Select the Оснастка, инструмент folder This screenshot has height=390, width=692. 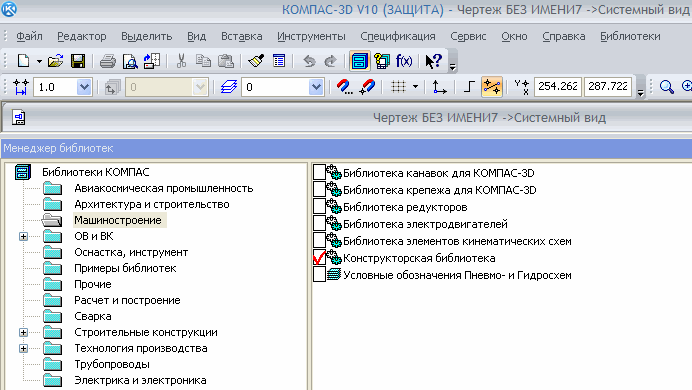click(x=131, y=252)
